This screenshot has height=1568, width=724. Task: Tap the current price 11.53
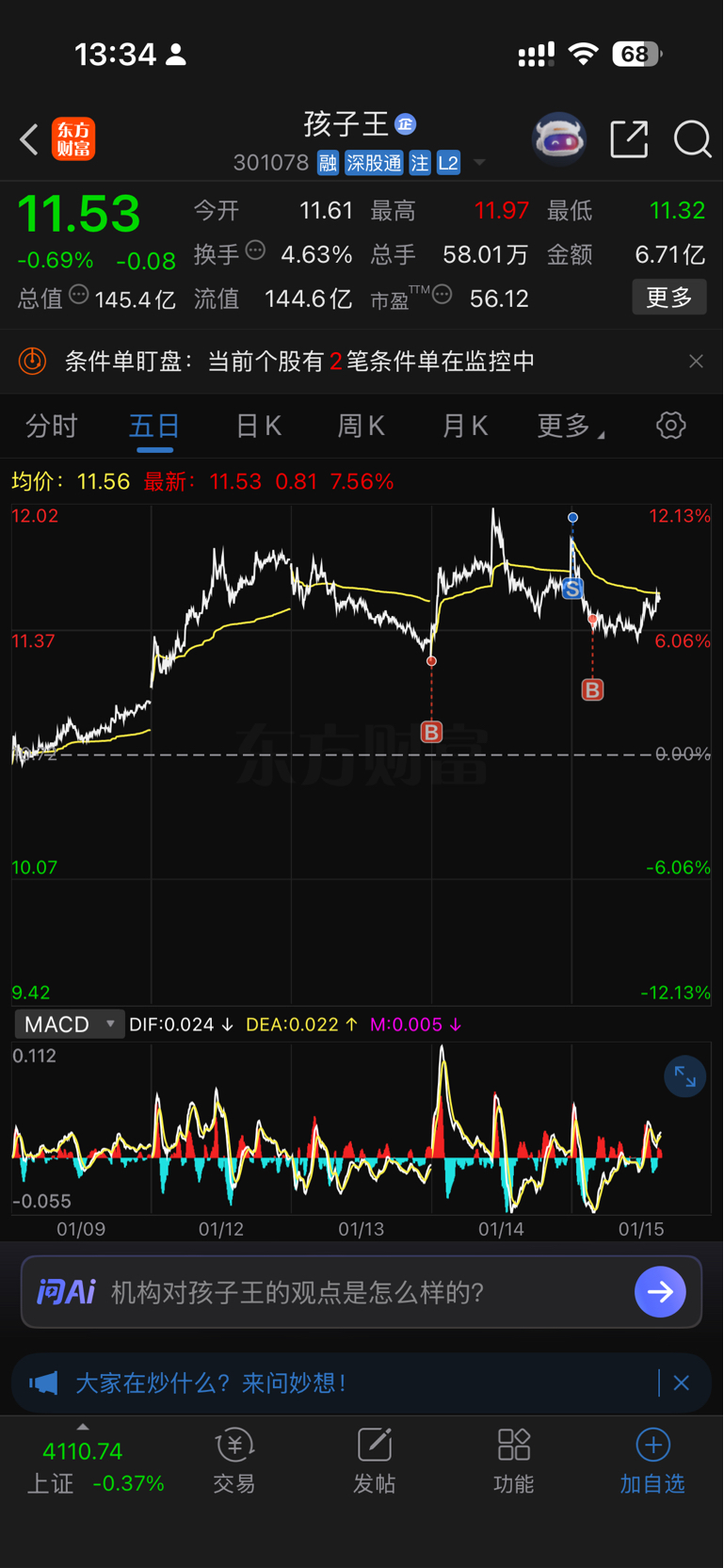[x=79, y=214]
